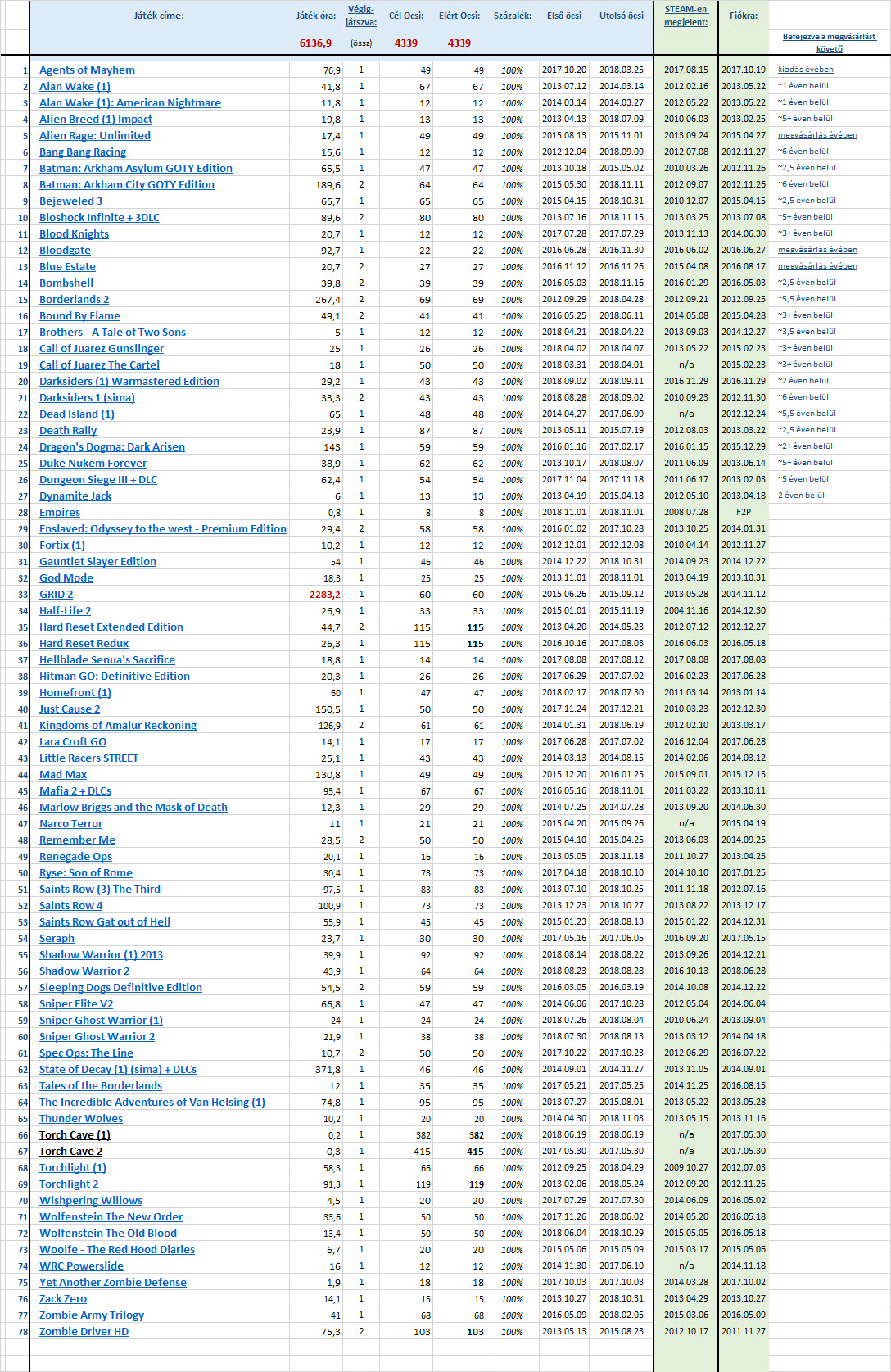Open the Agents of Mayhem link
The height and width of the screenshot is (1372, 891).
(87, 70)
